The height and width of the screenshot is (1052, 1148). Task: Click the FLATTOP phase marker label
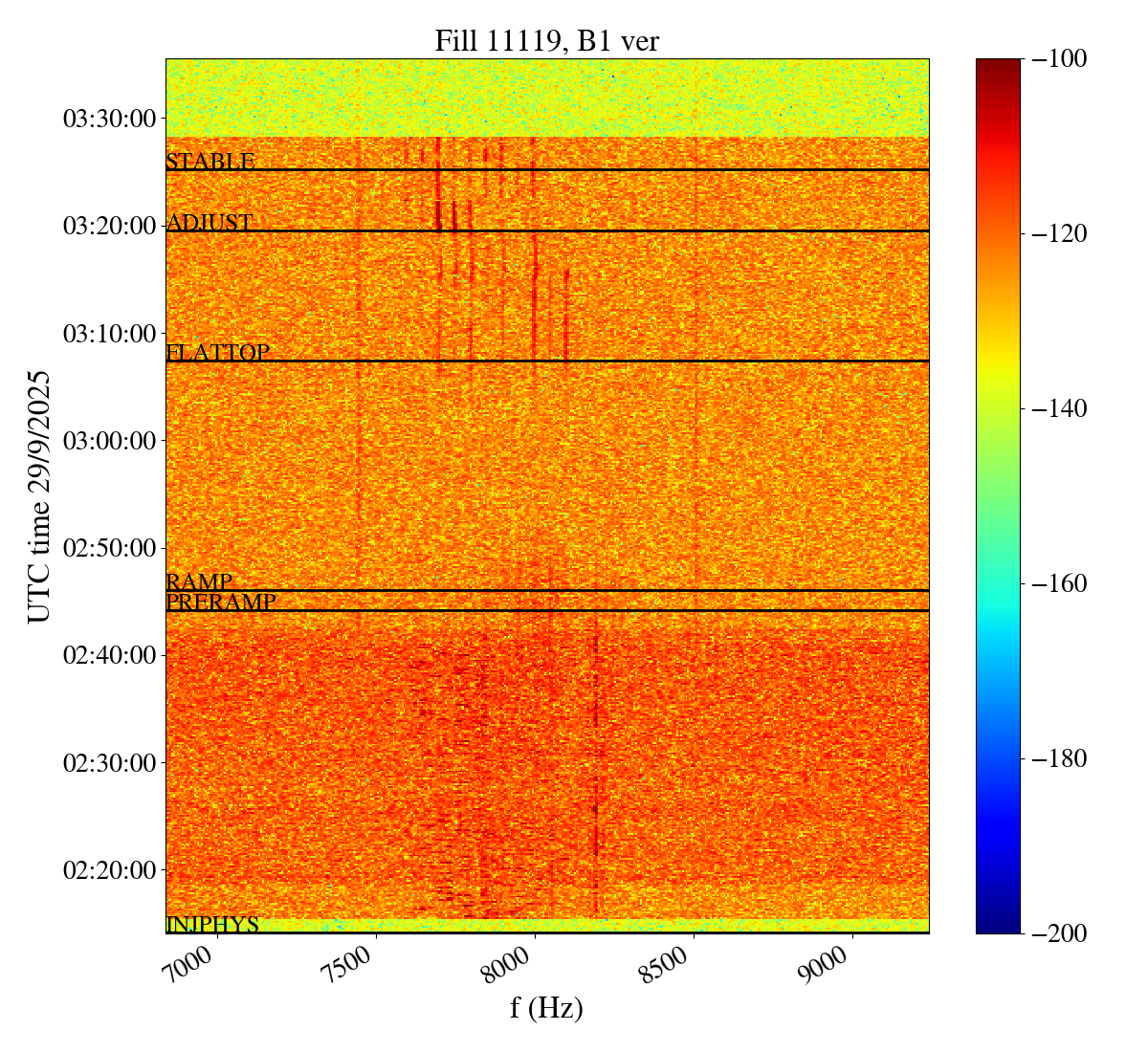217,353
